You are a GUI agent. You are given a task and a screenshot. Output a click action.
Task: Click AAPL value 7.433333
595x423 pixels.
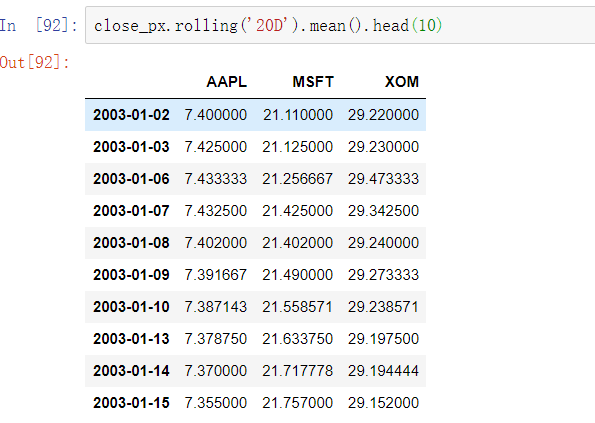point(216,179)
